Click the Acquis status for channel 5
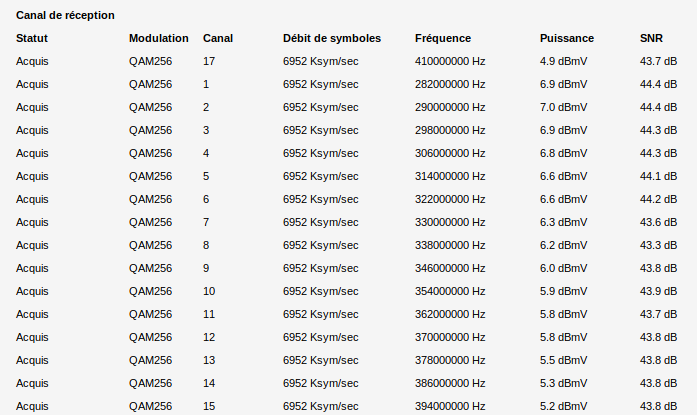Viewport: 697px width, 415px height. [32, 176]
